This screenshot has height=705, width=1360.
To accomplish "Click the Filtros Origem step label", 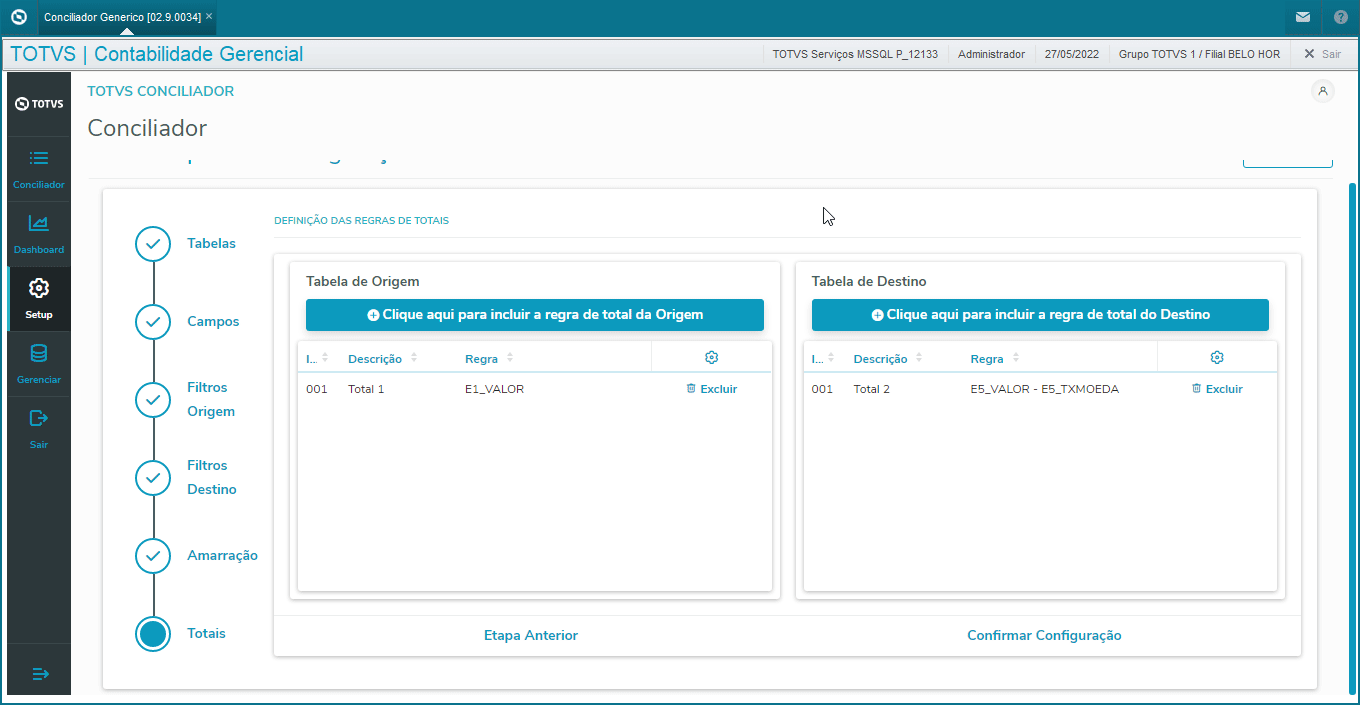I will pos(211,400).
